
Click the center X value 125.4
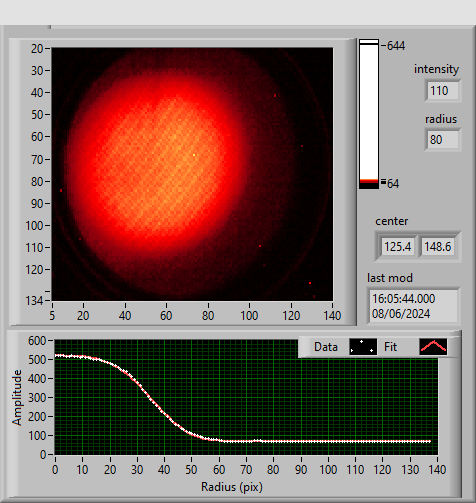point(398,247)
